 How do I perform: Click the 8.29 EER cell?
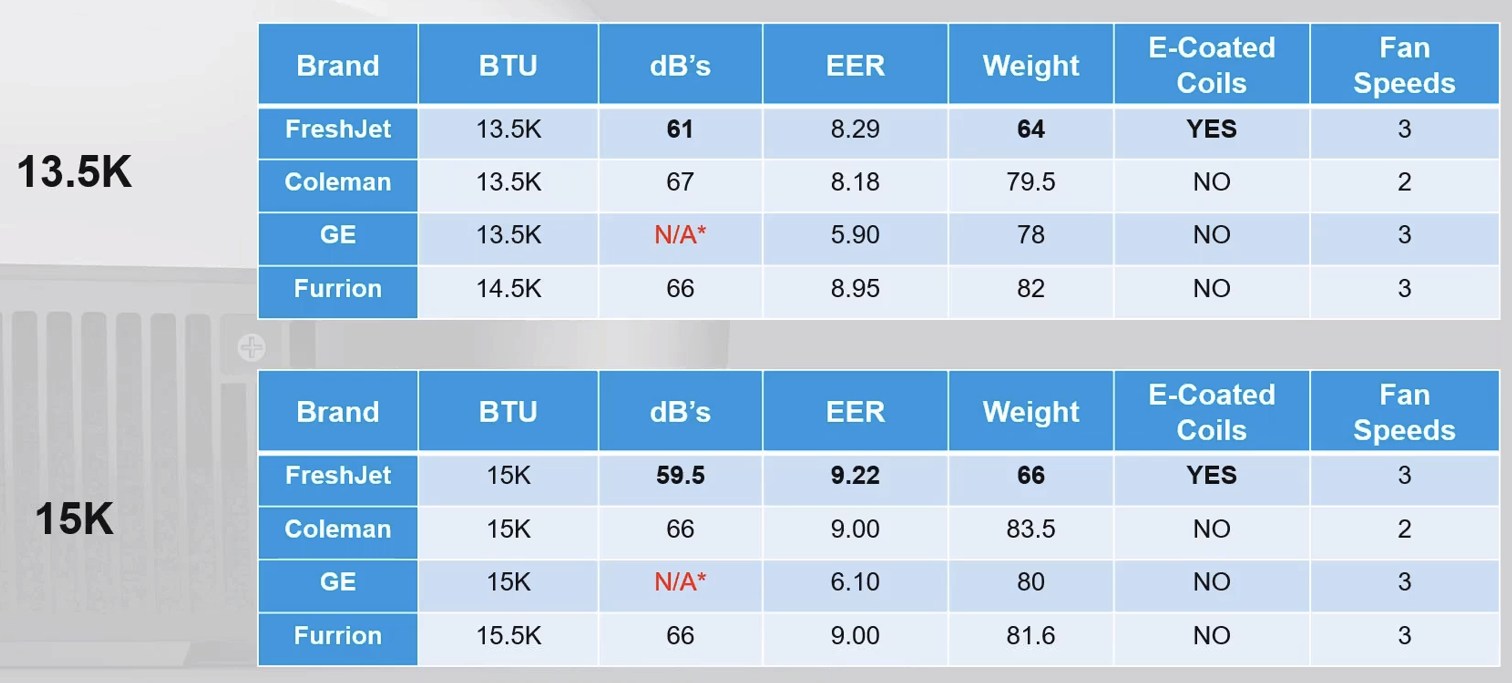pos(855,129)
